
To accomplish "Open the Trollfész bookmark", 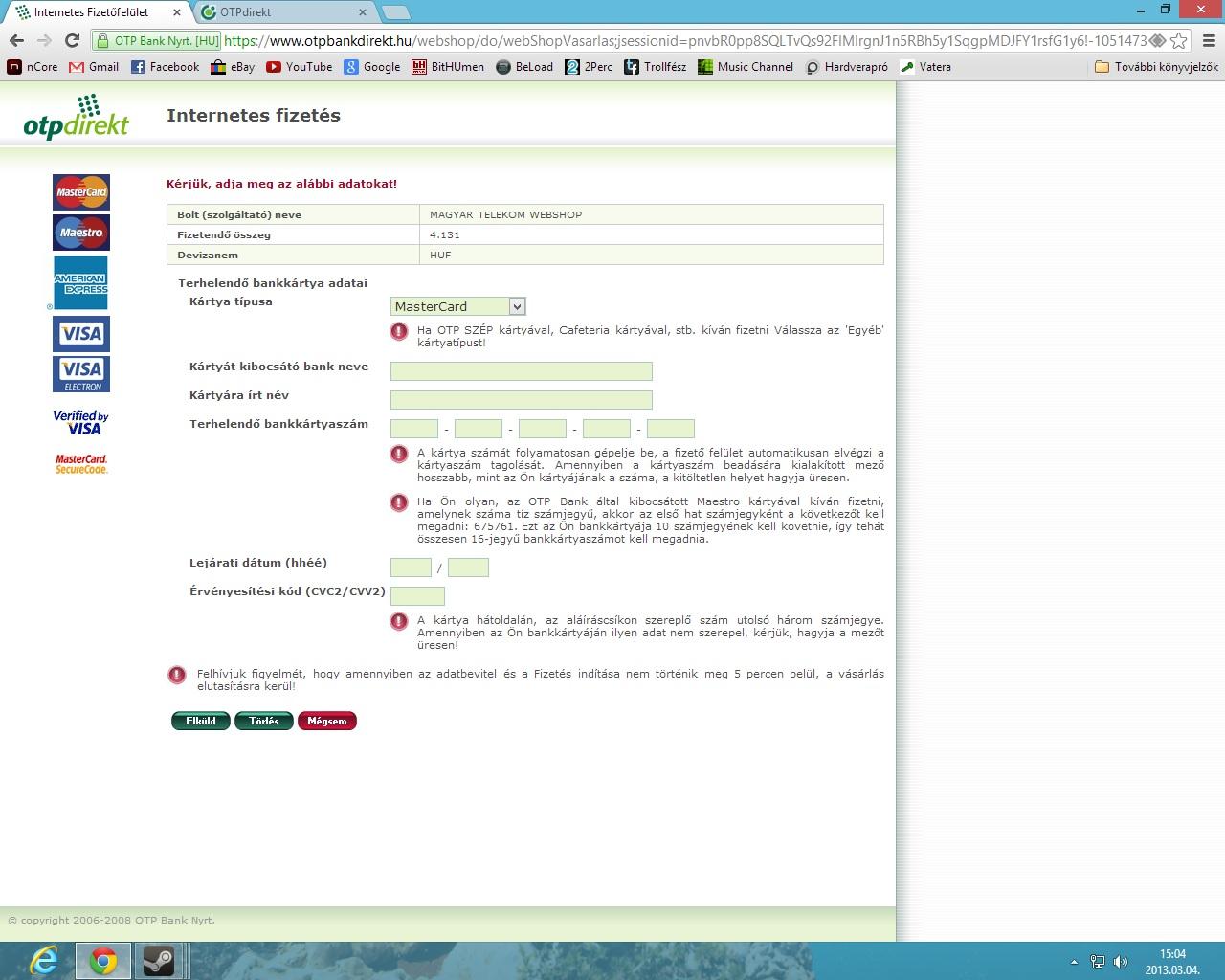I will 656,67.
